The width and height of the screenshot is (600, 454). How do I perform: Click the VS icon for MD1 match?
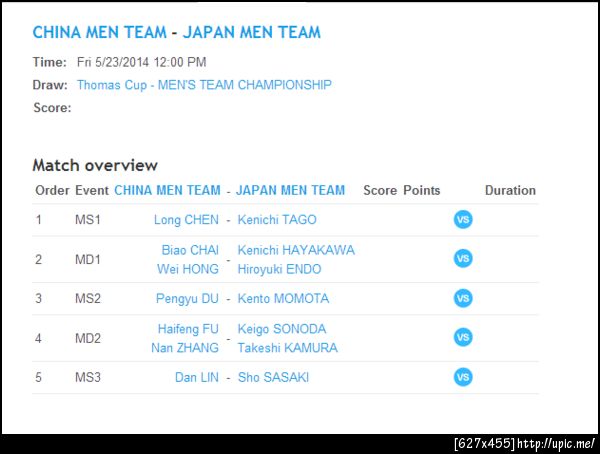(x=463, y=259)
